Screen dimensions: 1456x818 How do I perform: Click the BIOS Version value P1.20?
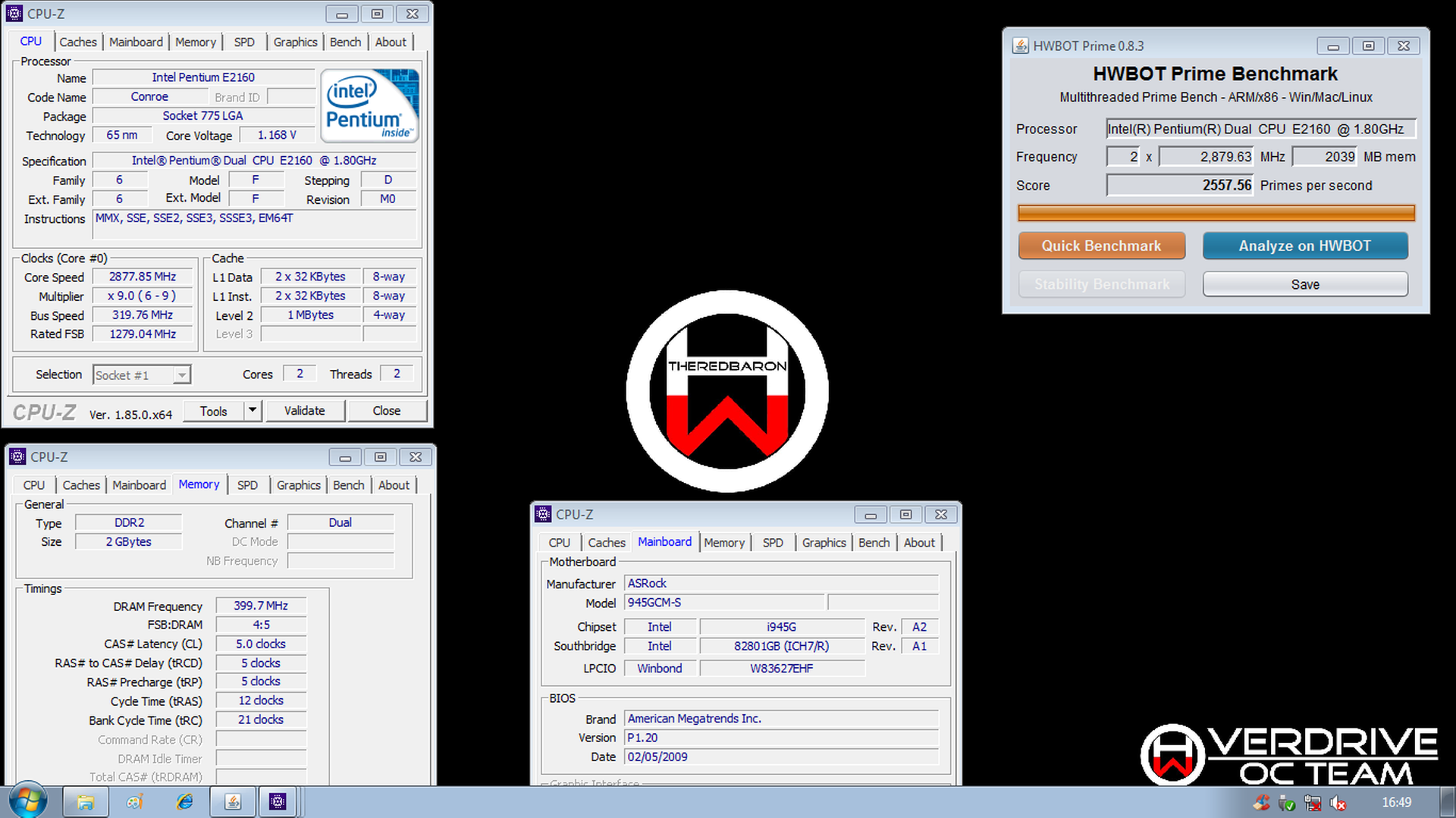pyautogui.click(x=781, y=738)
